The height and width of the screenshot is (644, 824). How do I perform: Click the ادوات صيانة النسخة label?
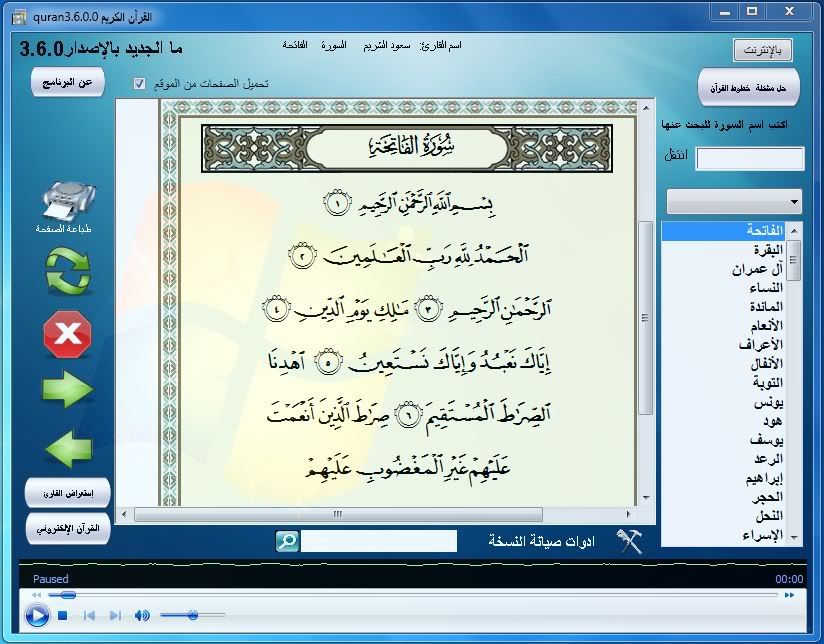tap(542, 541)
